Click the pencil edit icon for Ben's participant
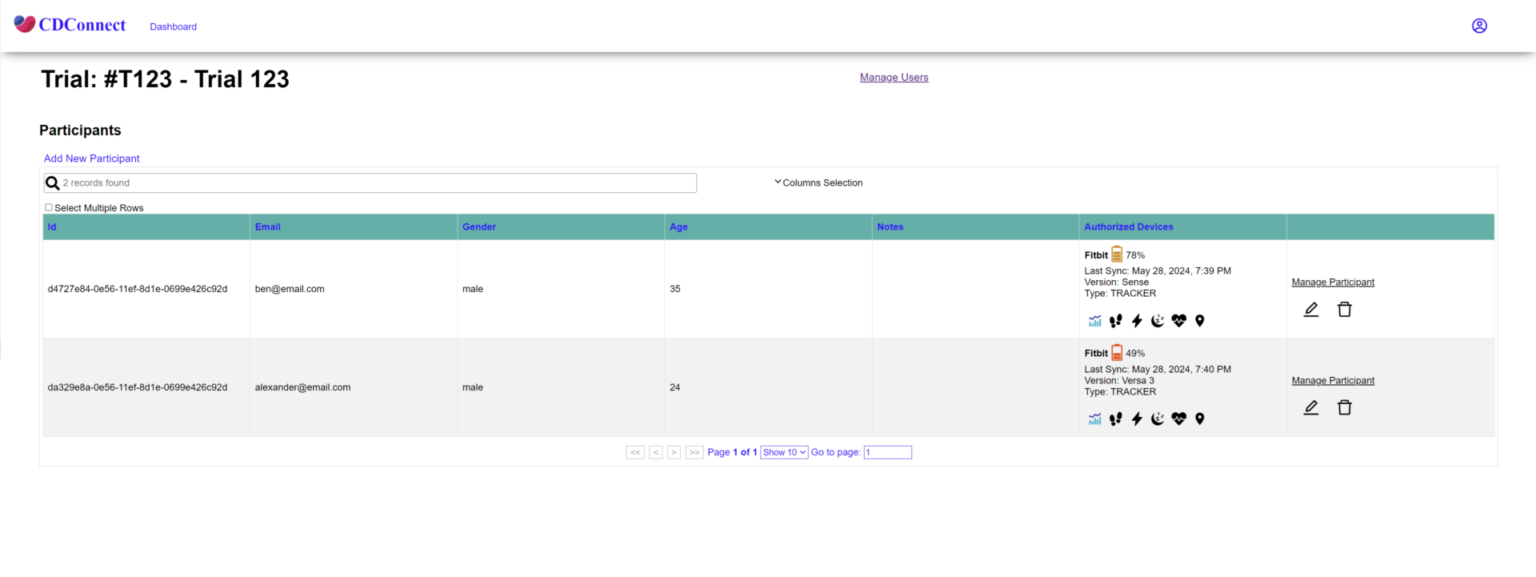Screen dimensions: 1536x577 pos(1311,309)
